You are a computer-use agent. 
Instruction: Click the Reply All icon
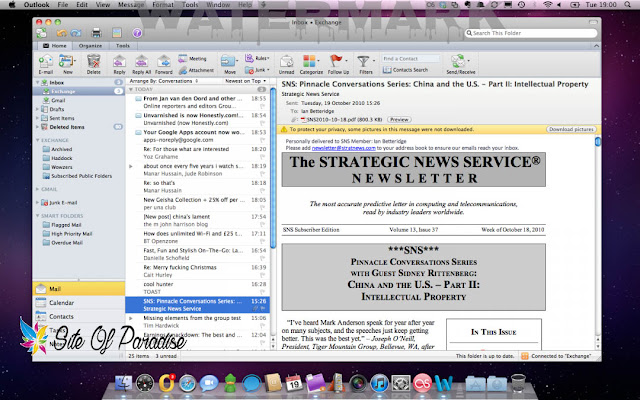(141, 62)
